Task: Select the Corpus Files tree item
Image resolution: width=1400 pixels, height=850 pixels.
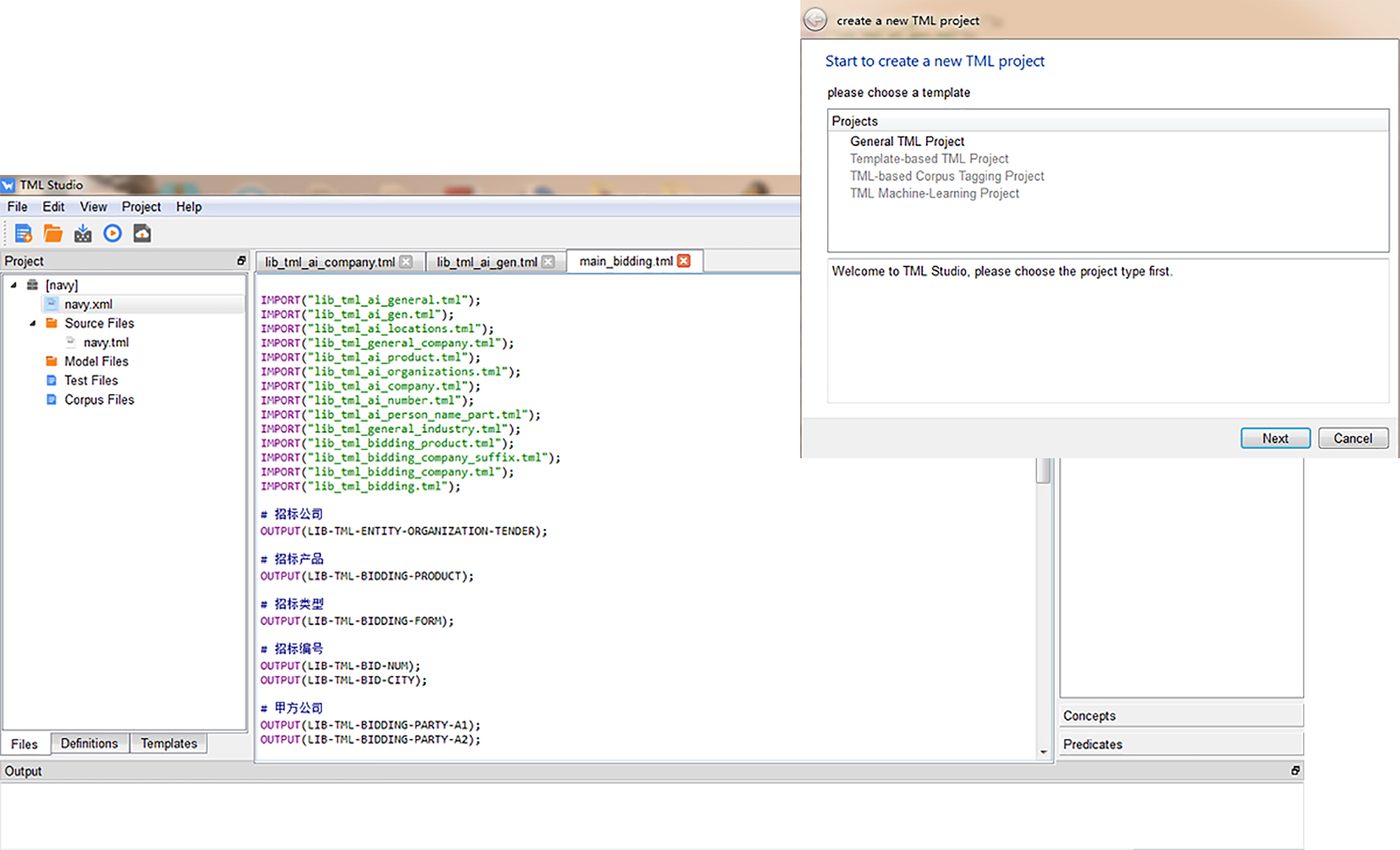Action: click(x=99, y=399)
